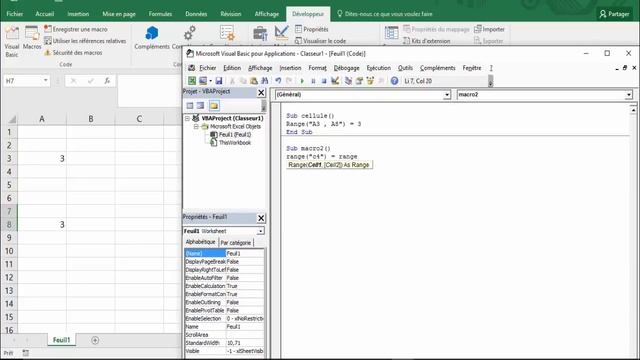Click the View Microsoft Excel toolbar icon
The image size is (640, 360).
(192, 81)
